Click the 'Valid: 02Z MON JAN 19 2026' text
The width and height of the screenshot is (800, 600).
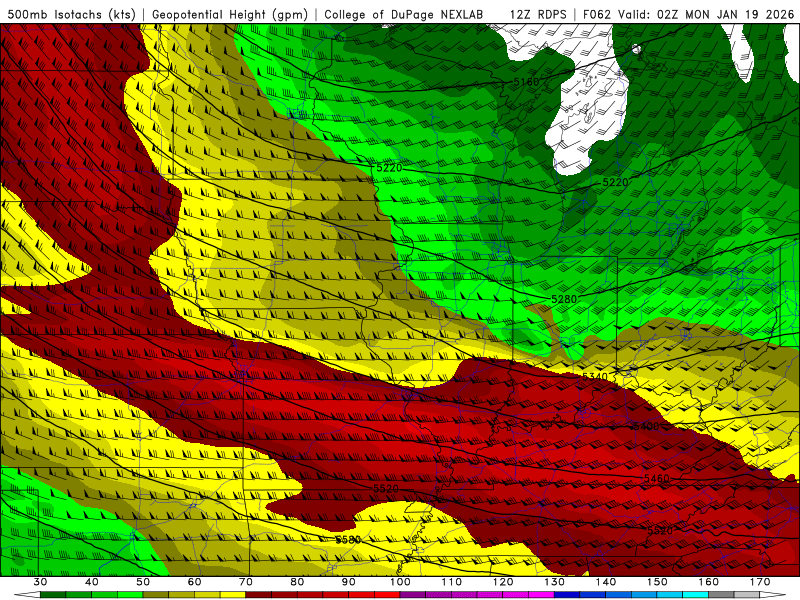tap(706, 15)
